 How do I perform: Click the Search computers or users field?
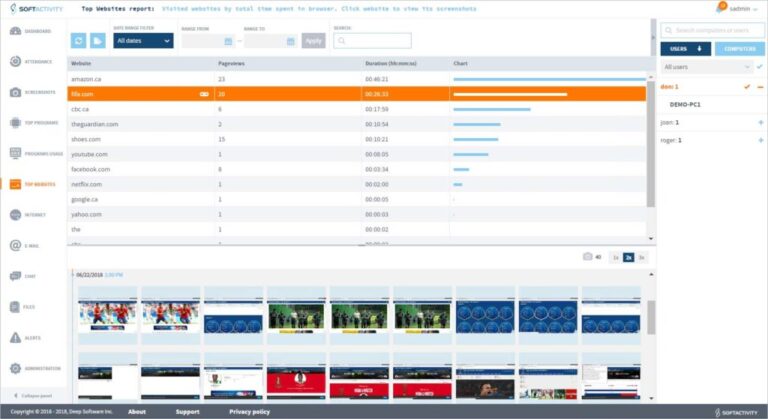pyautogui.click(x=712, y=30)
